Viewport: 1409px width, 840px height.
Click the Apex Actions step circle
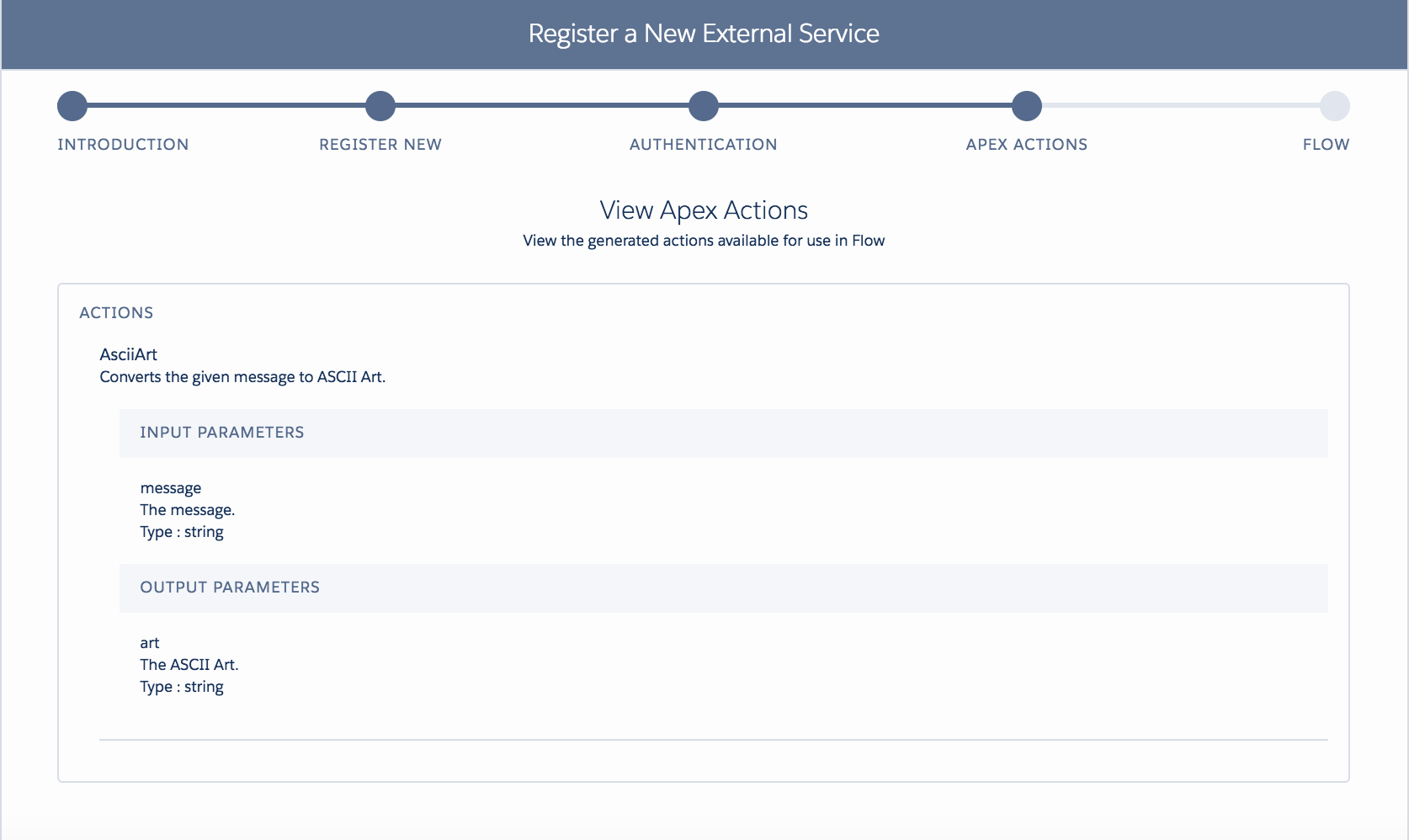(1027, 106)
